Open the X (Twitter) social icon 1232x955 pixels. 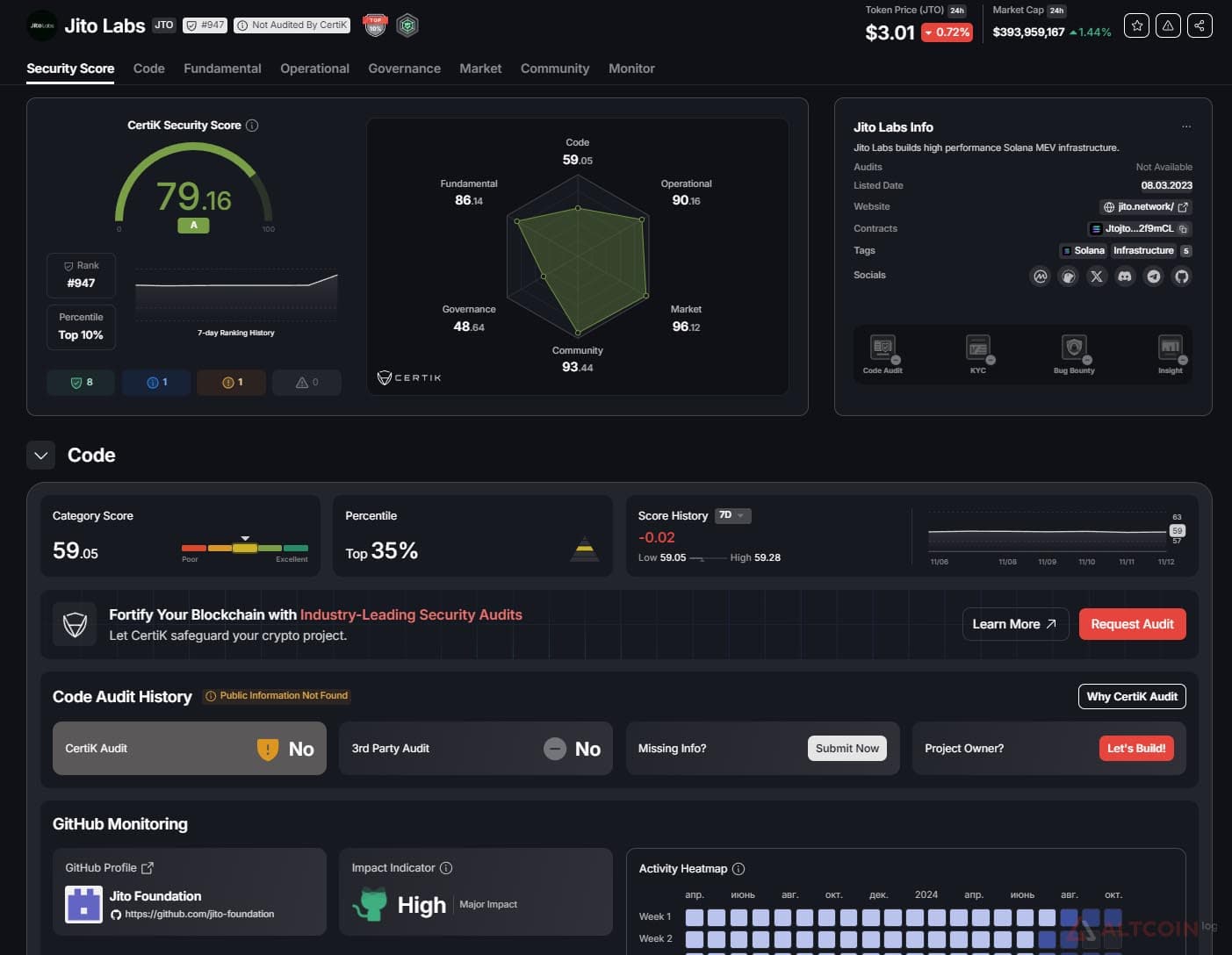click(x=1097, y=276)
